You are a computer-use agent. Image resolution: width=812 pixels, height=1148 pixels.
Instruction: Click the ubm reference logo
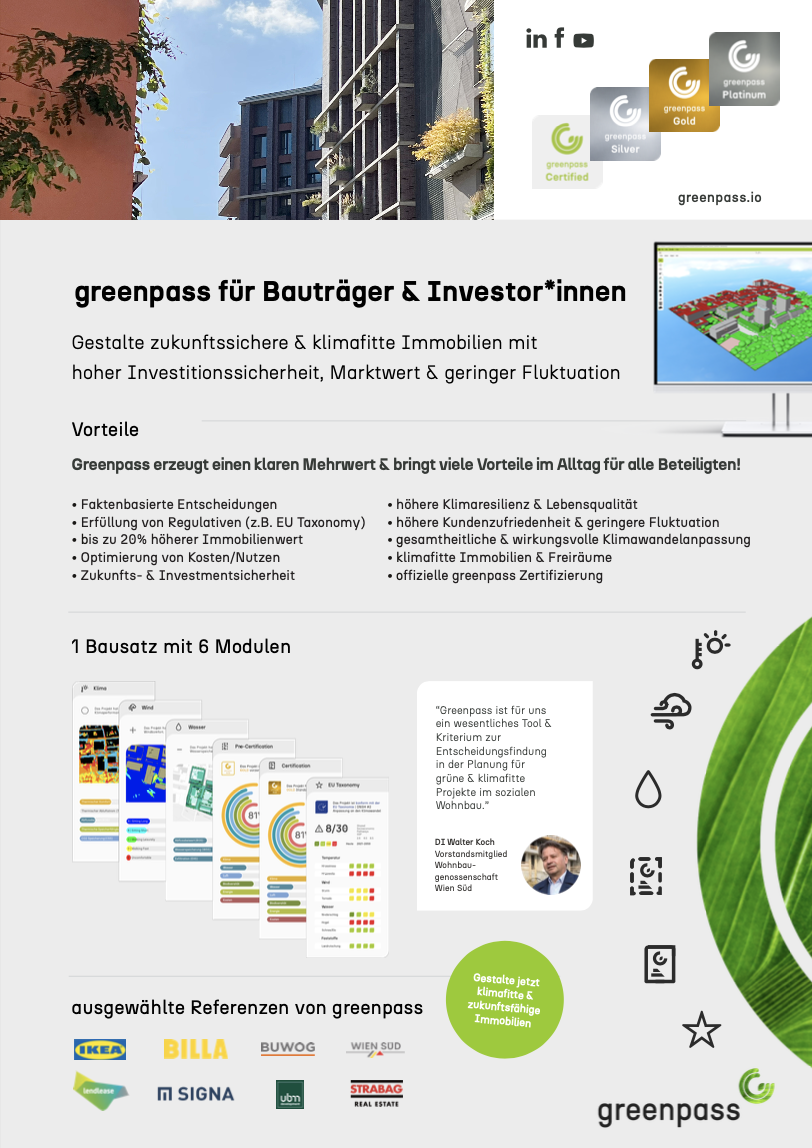click(x=290, y=1095)
